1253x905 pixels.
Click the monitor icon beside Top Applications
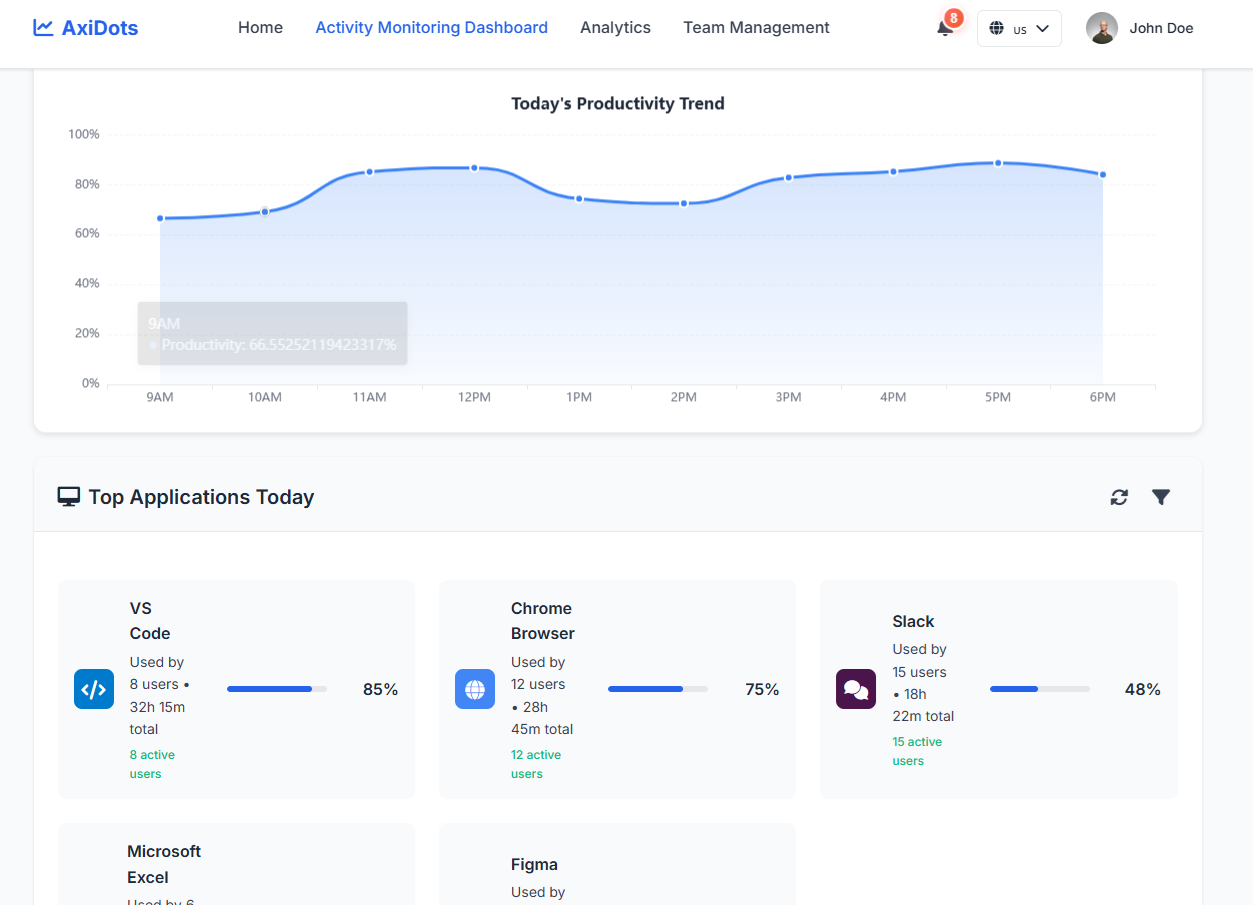[x=68, y=497]
